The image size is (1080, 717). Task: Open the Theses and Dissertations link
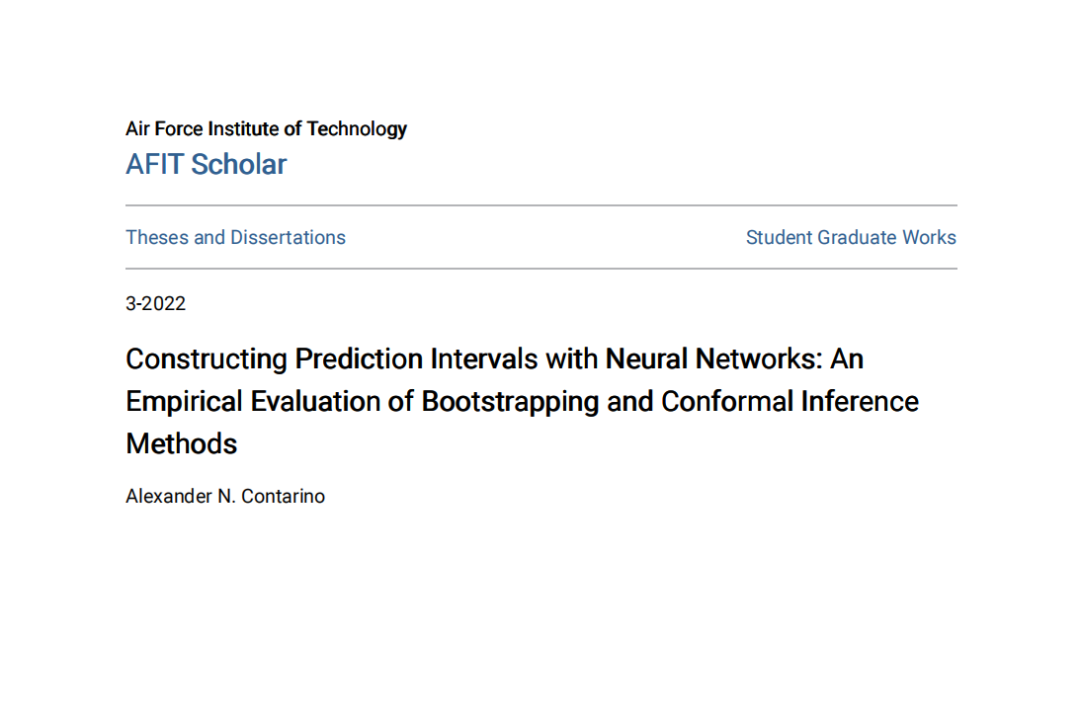coord(235,237)
